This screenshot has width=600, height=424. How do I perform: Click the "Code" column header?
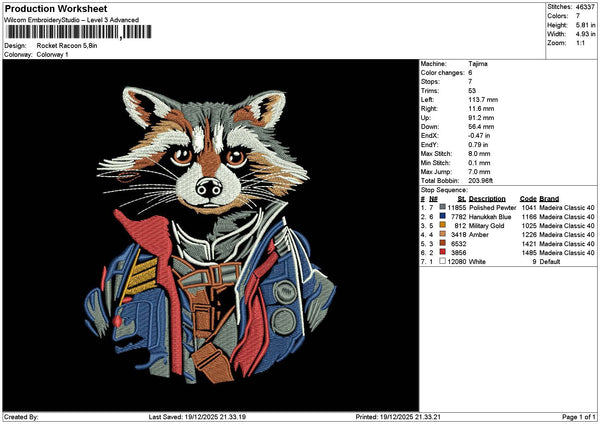click(x=528, y=199)
